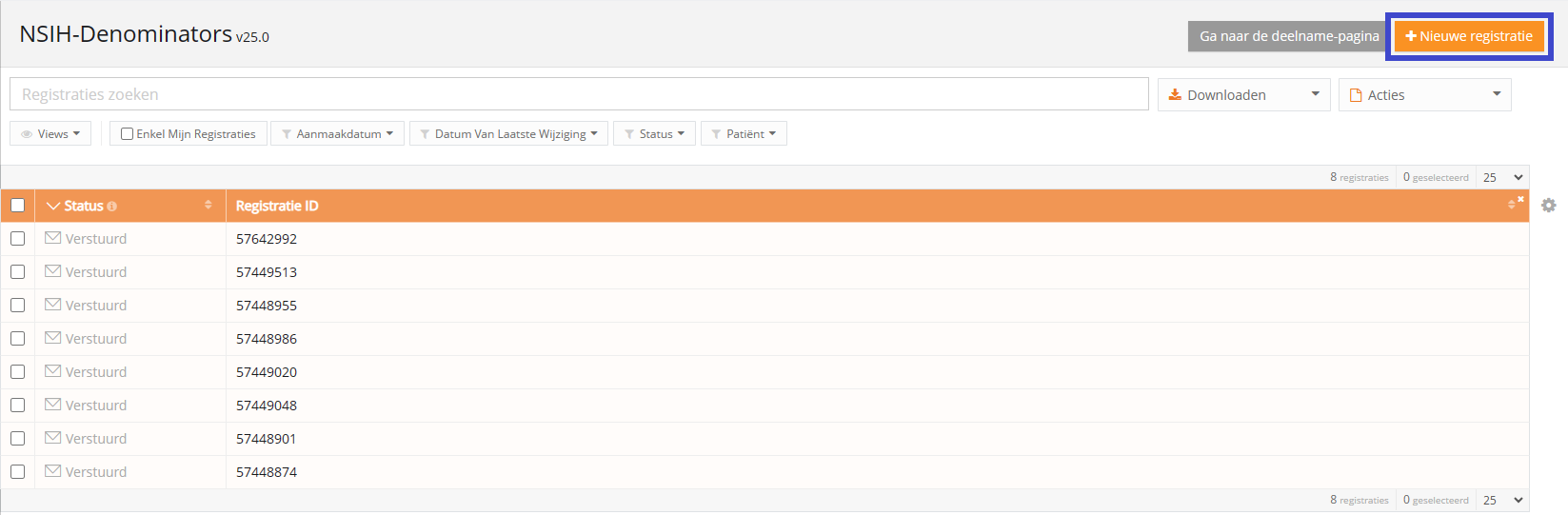Click the Nieuwe registratie button
The height and width of the screenshot is (515, 1568).
1469,36
